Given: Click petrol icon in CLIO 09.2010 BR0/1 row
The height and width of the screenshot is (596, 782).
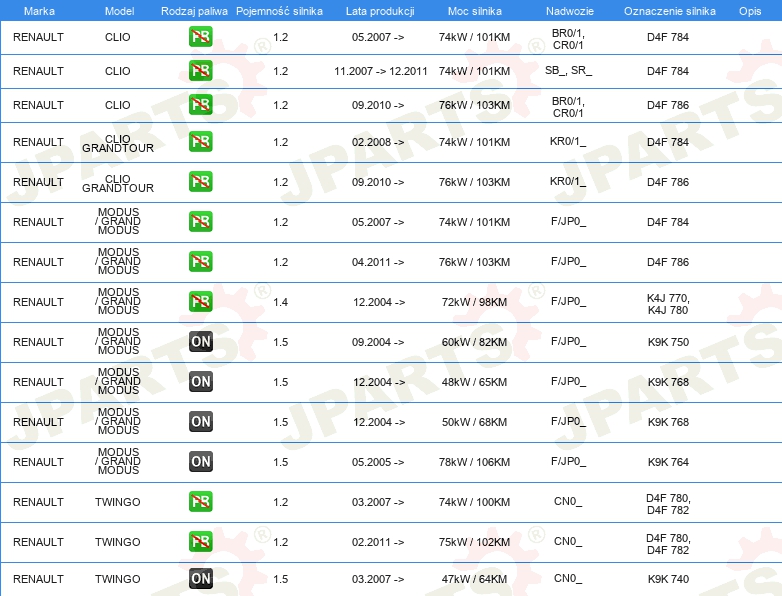Looking at the screenshot, I should point(200,105).
